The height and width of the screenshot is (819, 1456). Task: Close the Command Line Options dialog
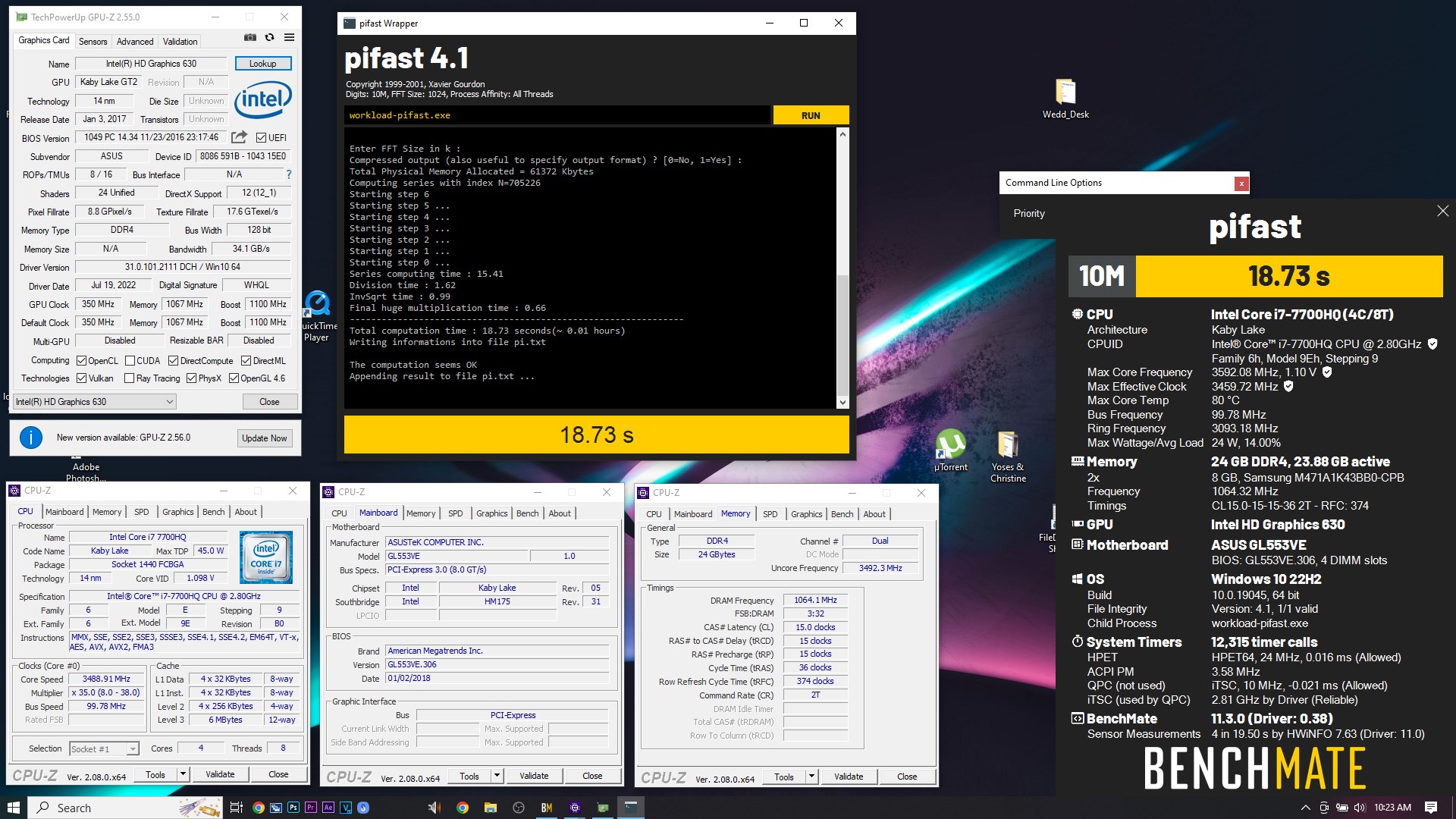[1241, 183]
